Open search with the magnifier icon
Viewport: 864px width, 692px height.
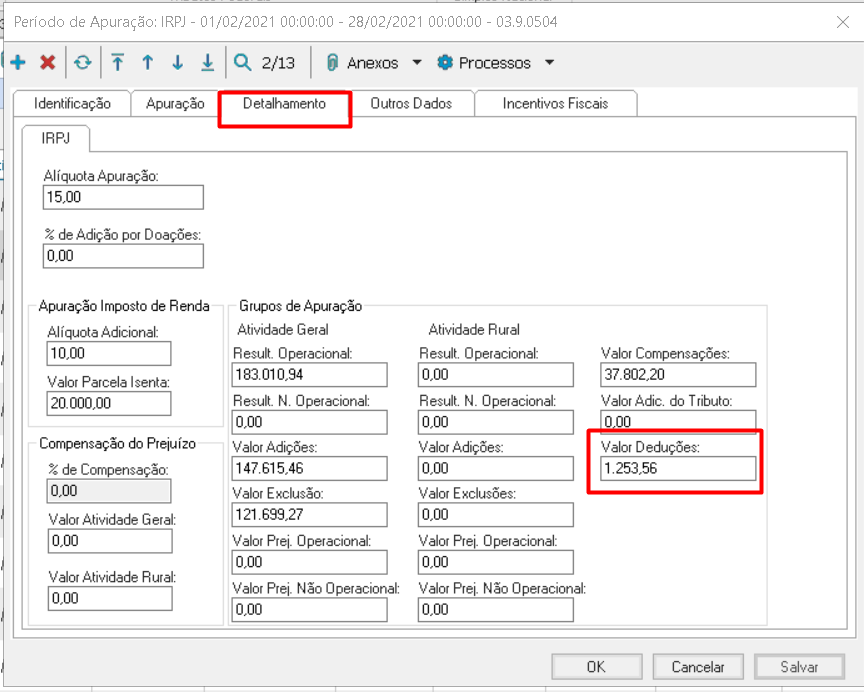pyautogui.click(x=242, y=62)
